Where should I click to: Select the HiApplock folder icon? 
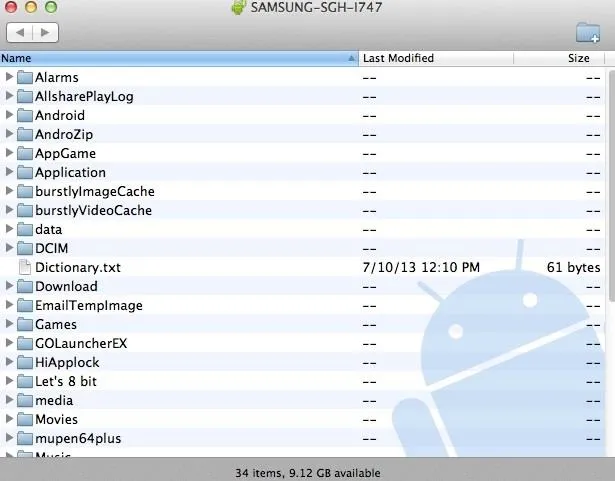[25, 362]
